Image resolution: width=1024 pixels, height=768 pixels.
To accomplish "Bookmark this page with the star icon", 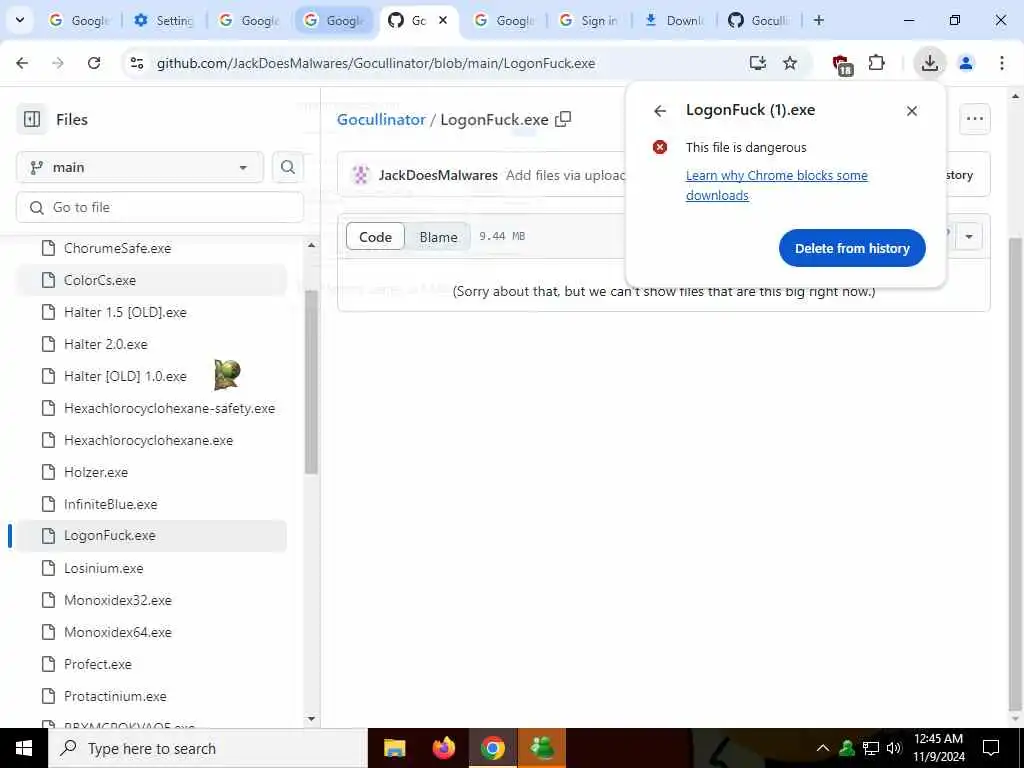I will [x=790, y=63].
